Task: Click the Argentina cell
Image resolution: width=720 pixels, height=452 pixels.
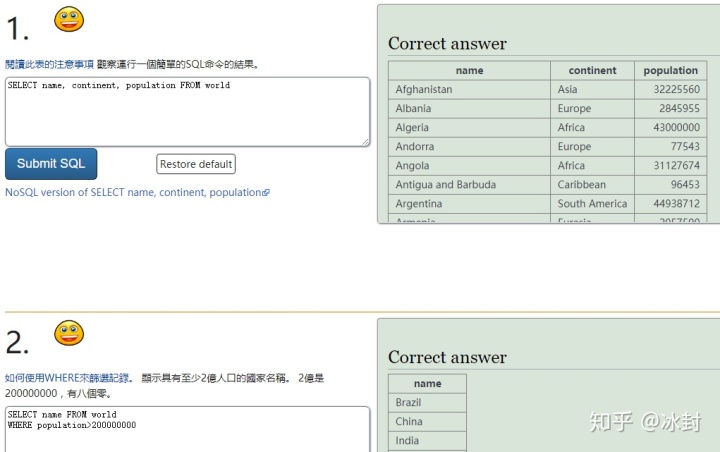Action: (x=469, y=204)
